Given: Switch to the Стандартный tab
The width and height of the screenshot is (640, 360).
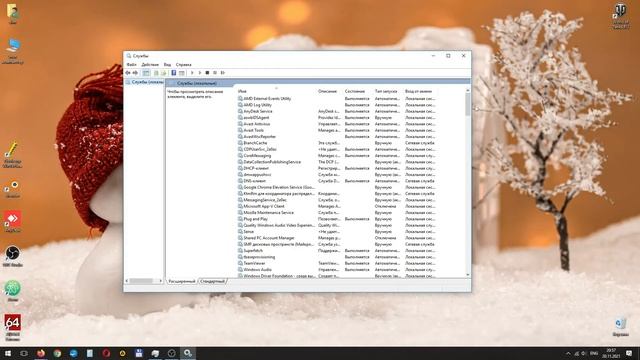Looking at the screenshot, I should coord(212,281).
